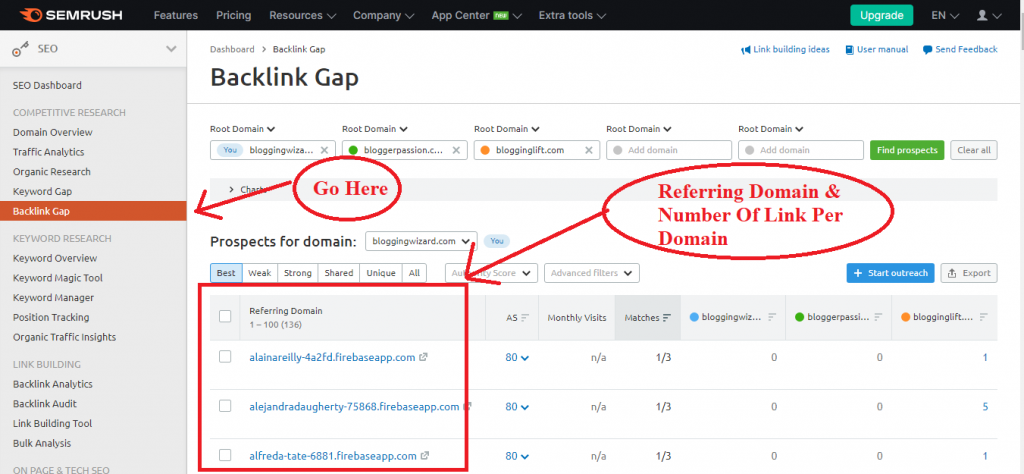Viewport: 1024px width, 474px height.
Task: Expand the Company menu
Action: point(383,15)
